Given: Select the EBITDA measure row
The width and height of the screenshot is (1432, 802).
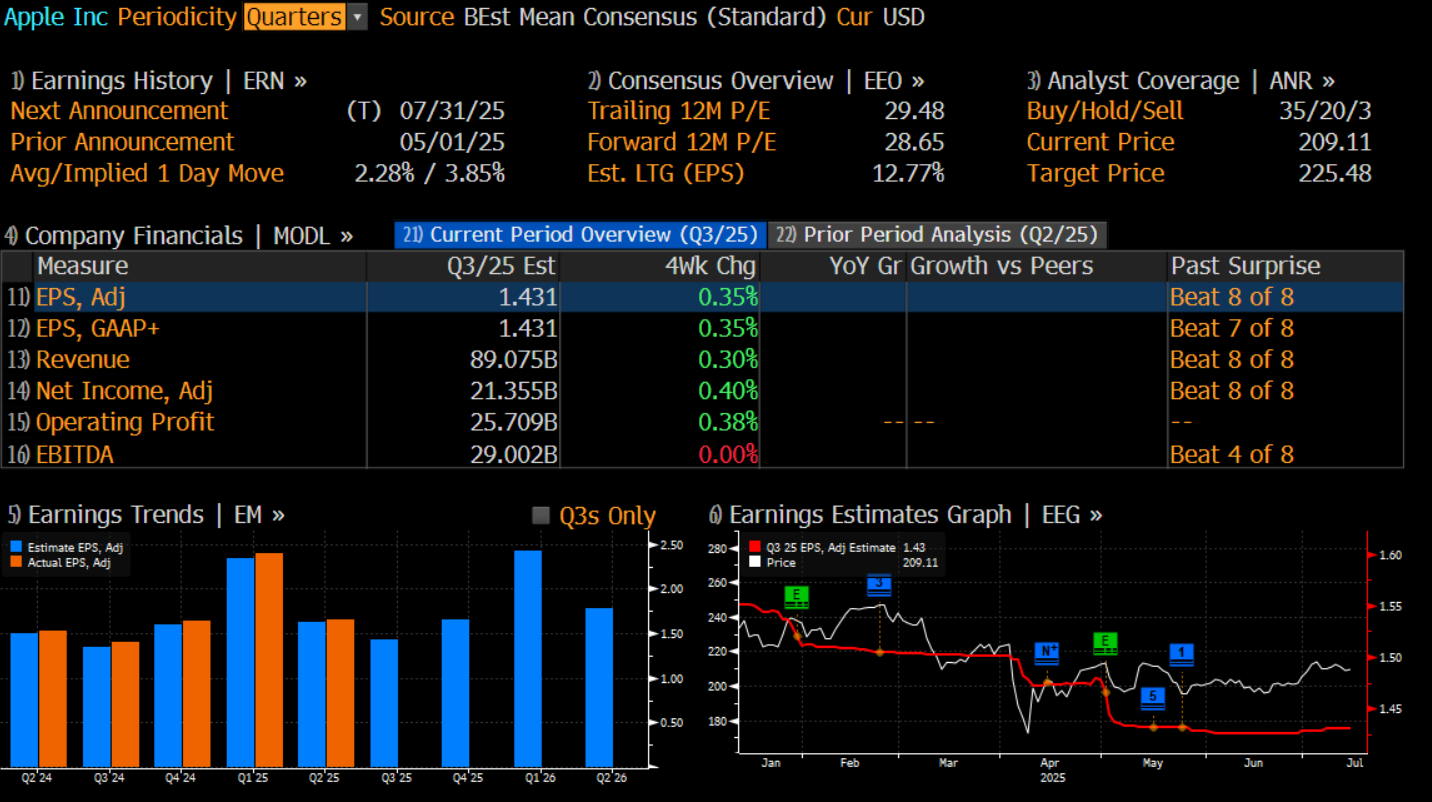Looking at the screenshot, I should [702, 454].
